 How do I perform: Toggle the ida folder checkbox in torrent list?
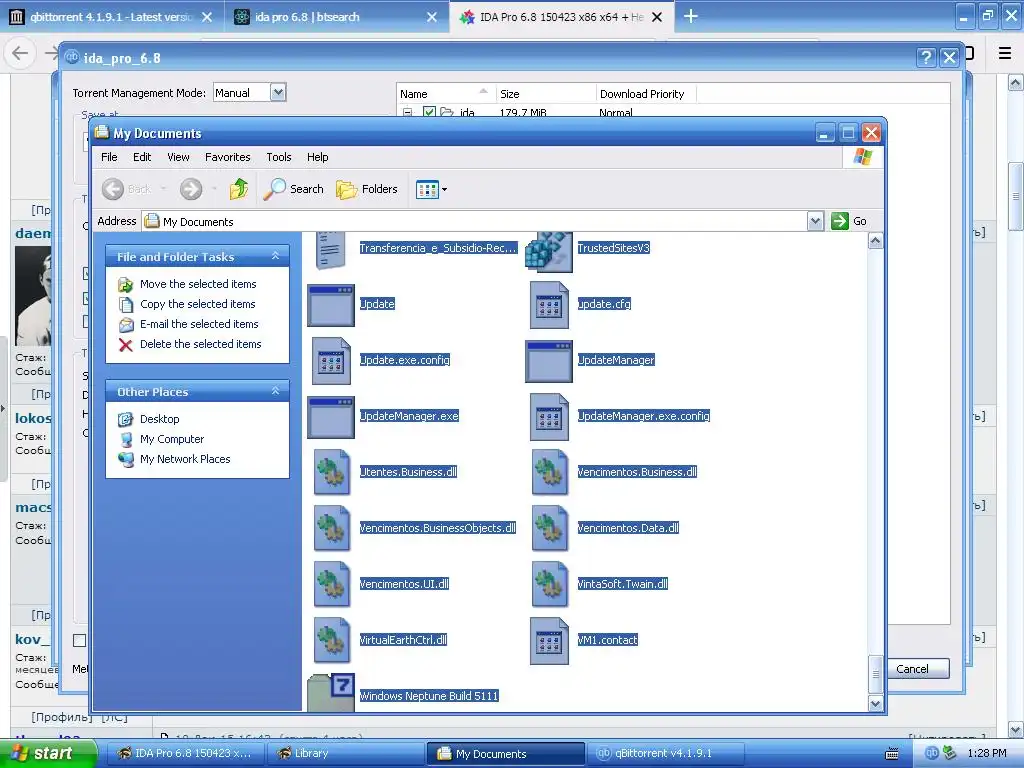coord(429,112)
